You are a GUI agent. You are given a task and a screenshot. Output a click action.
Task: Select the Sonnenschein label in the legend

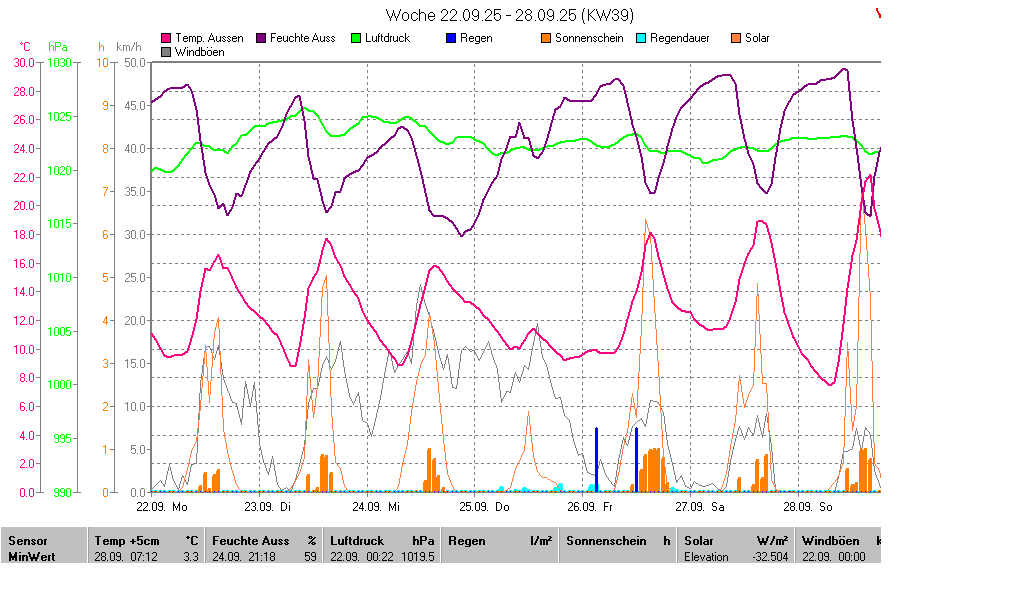(589, 38)
